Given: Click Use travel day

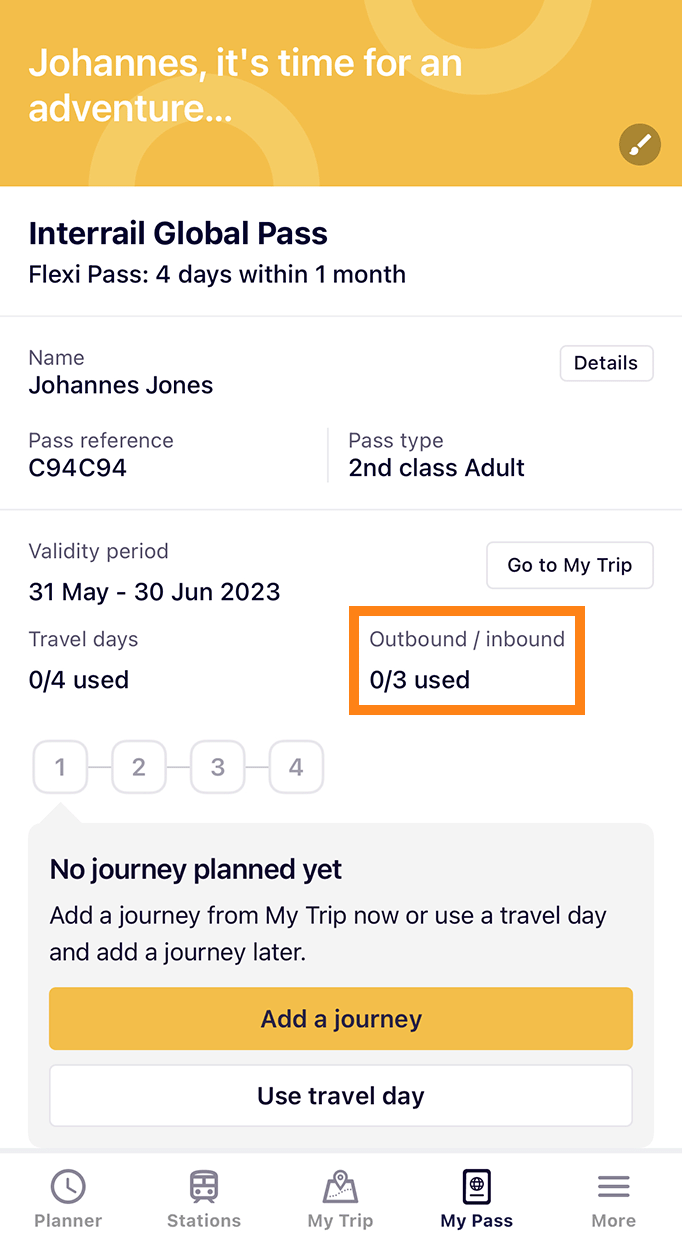Looking at the screenshot, I should (340, 1095).
